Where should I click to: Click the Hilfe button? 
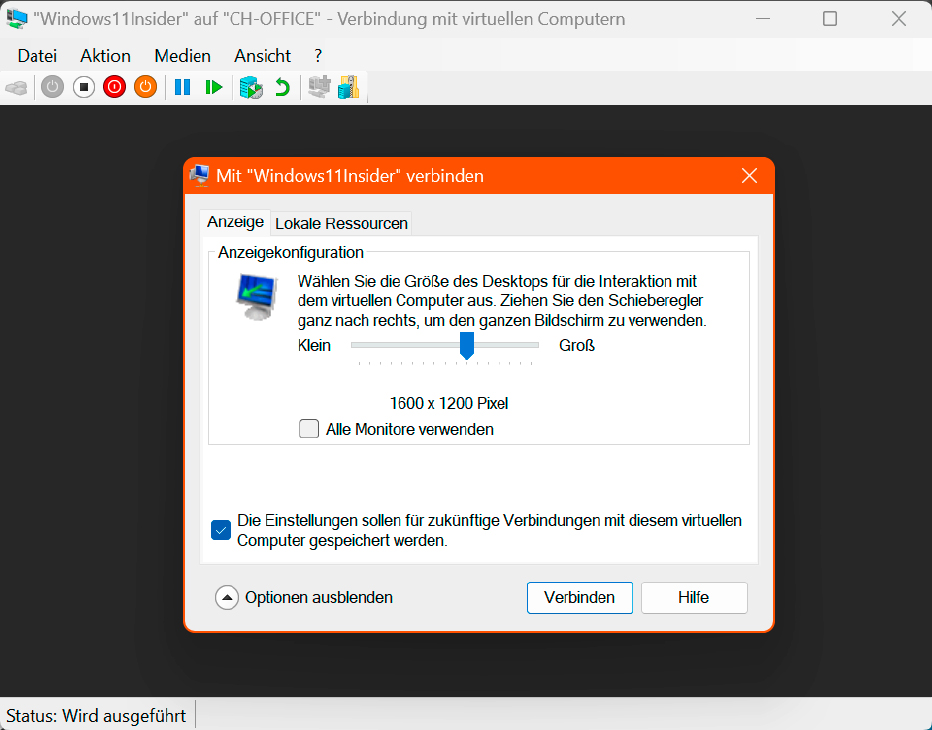coord(694,597)
